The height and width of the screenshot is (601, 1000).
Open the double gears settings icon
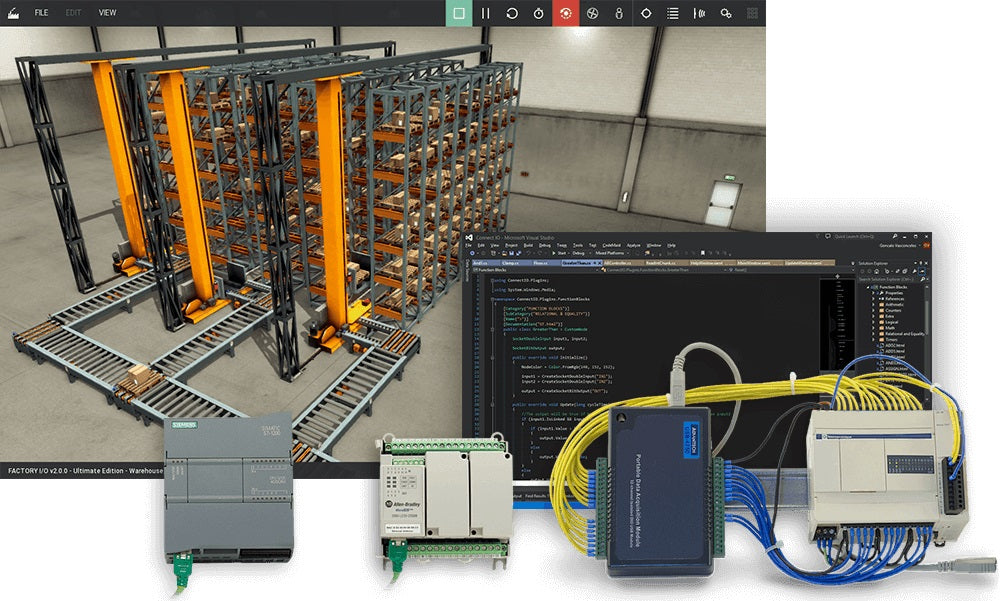(x=726, y=13)
